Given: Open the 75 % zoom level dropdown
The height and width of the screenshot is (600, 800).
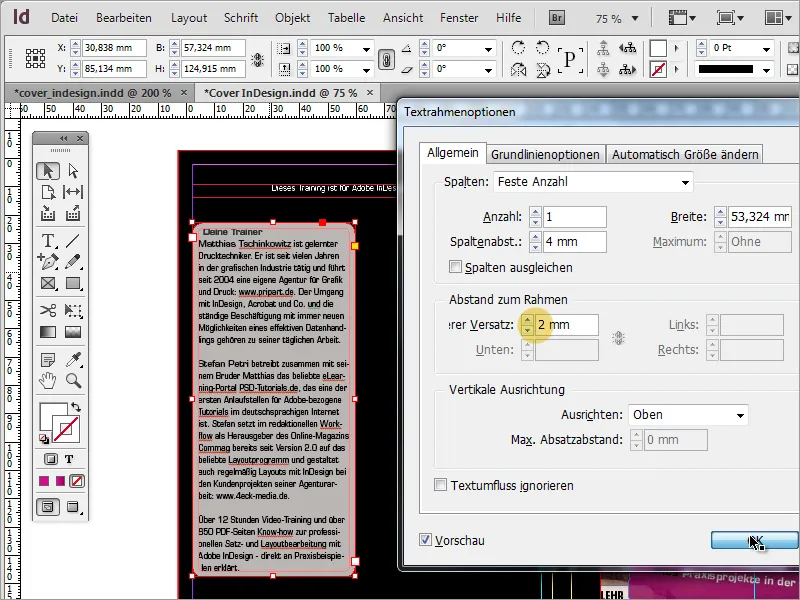Looking at the screenshot, I should pos(635,18).
